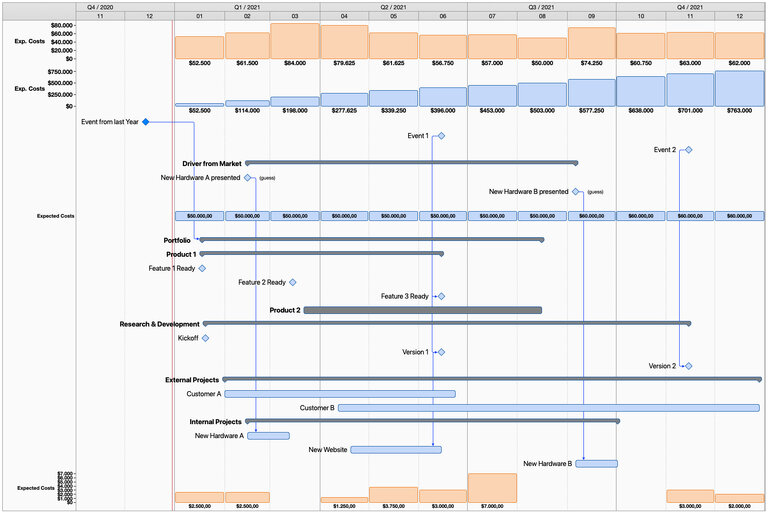This screenshot has width=768, height=513.
Task: Select the New Website task bar
Action: [396, 450]
